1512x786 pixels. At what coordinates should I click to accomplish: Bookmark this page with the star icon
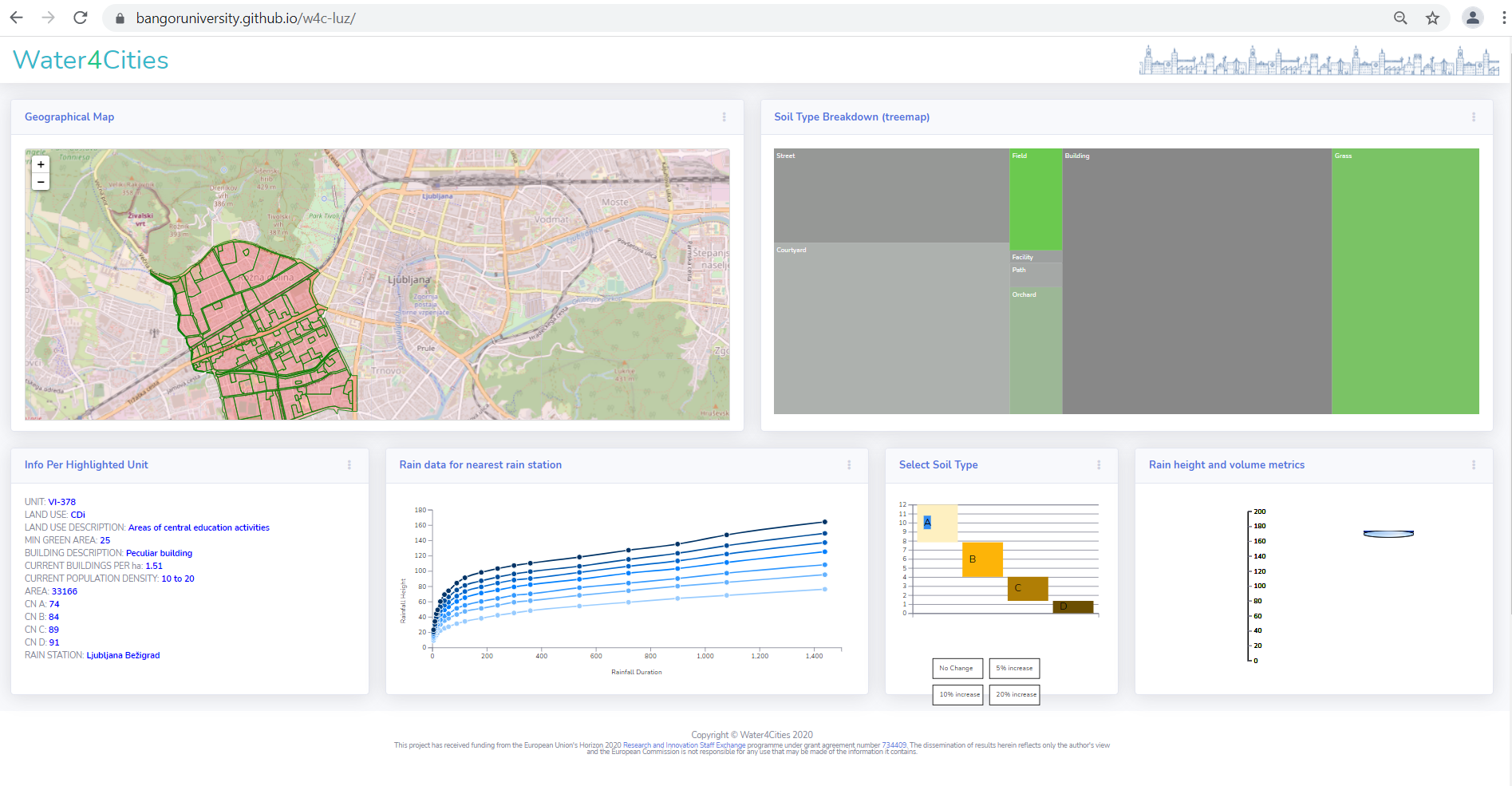tap(1432, 18)
